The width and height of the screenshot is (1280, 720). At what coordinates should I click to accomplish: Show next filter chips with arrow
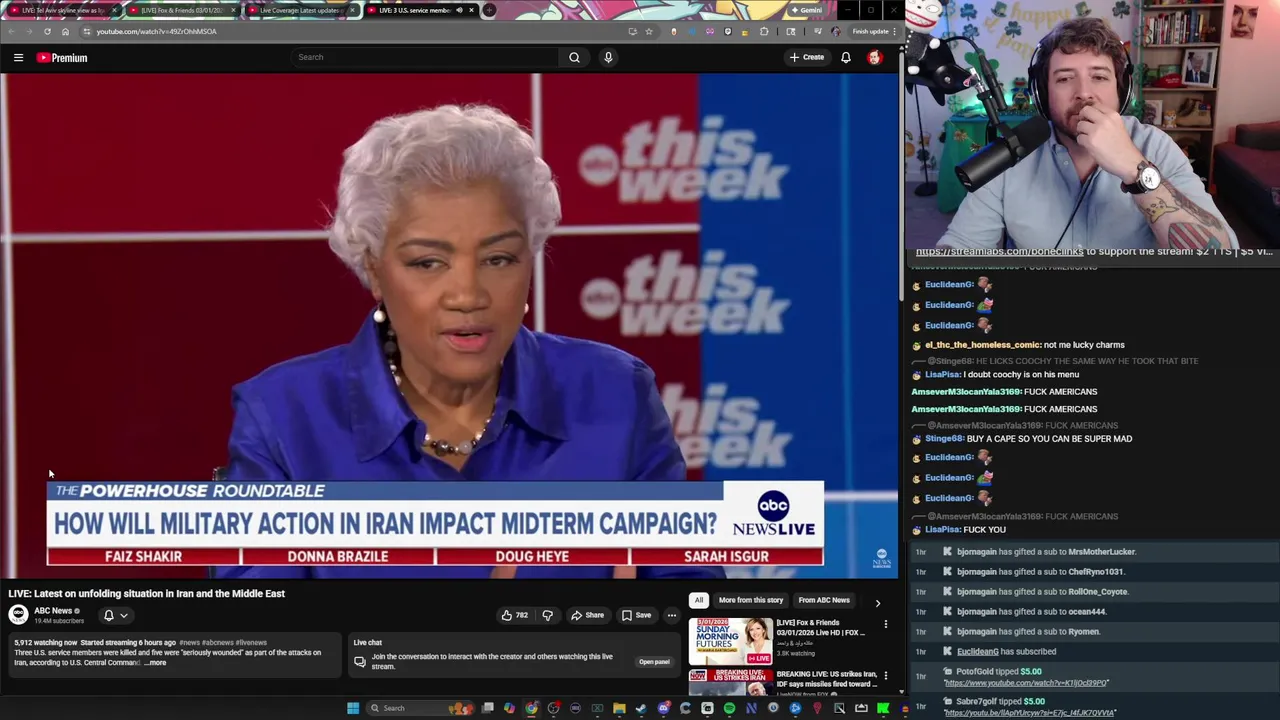click(x=878, y=603)
